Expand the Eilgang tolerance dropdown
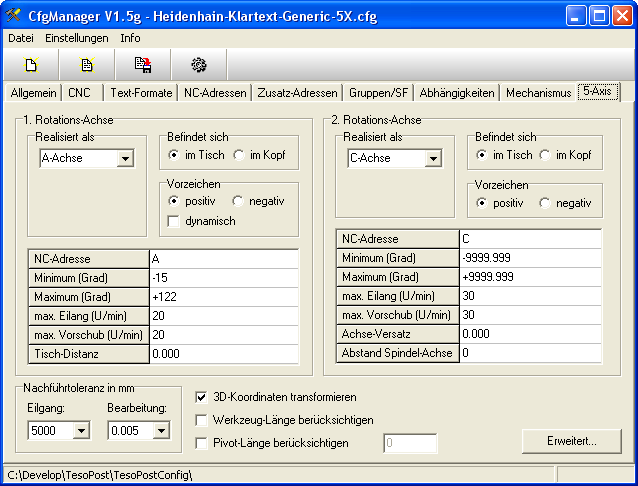 coord(81,430)
